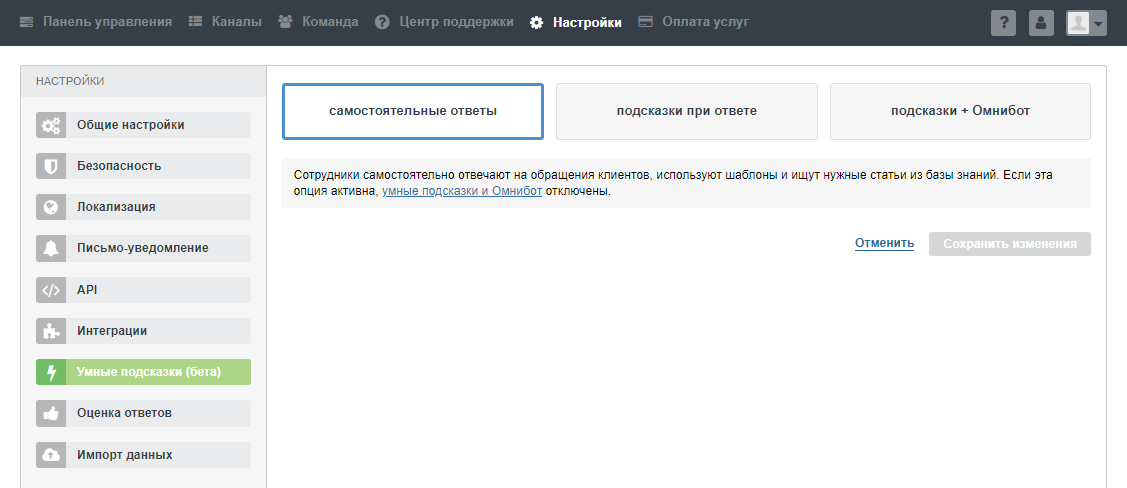
Task: Click the Интеграции puzzle piece icon
Action: coord(51,331)
